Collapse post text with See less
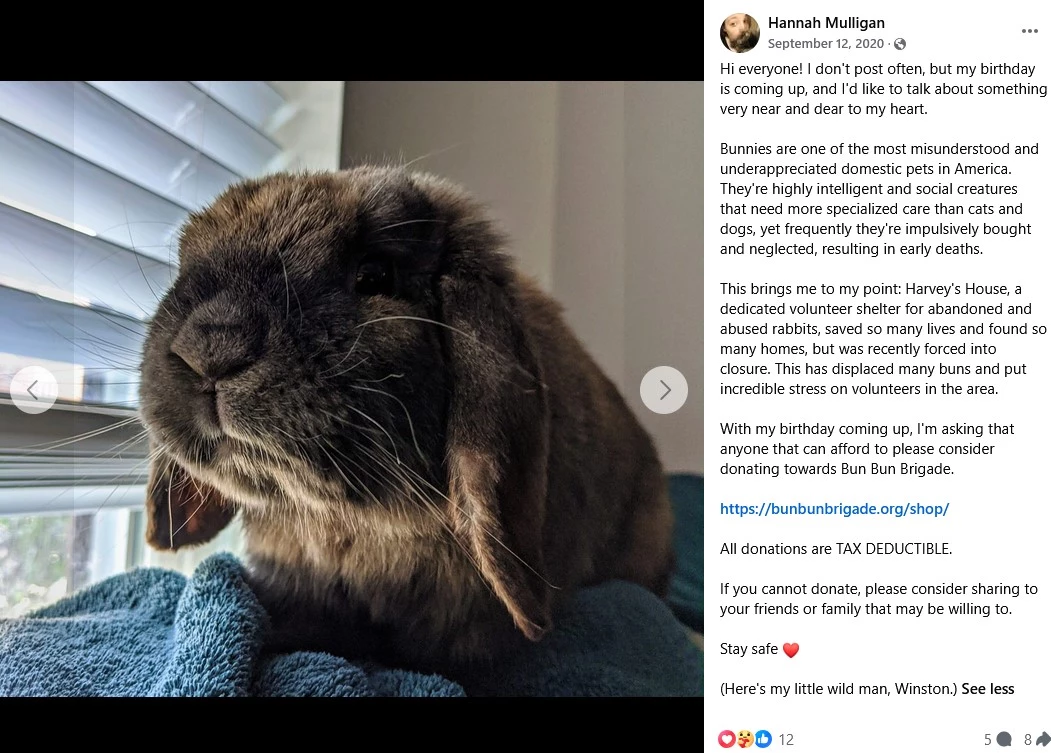1051x753 pixels. [x=987, y=689]
